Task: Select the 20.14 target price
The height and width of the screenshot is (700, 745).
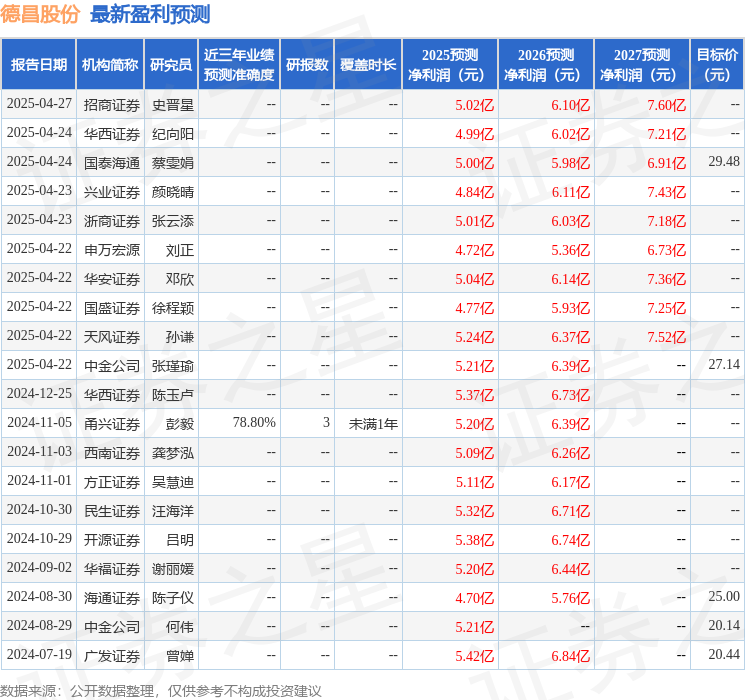Action: pos(724,626)
